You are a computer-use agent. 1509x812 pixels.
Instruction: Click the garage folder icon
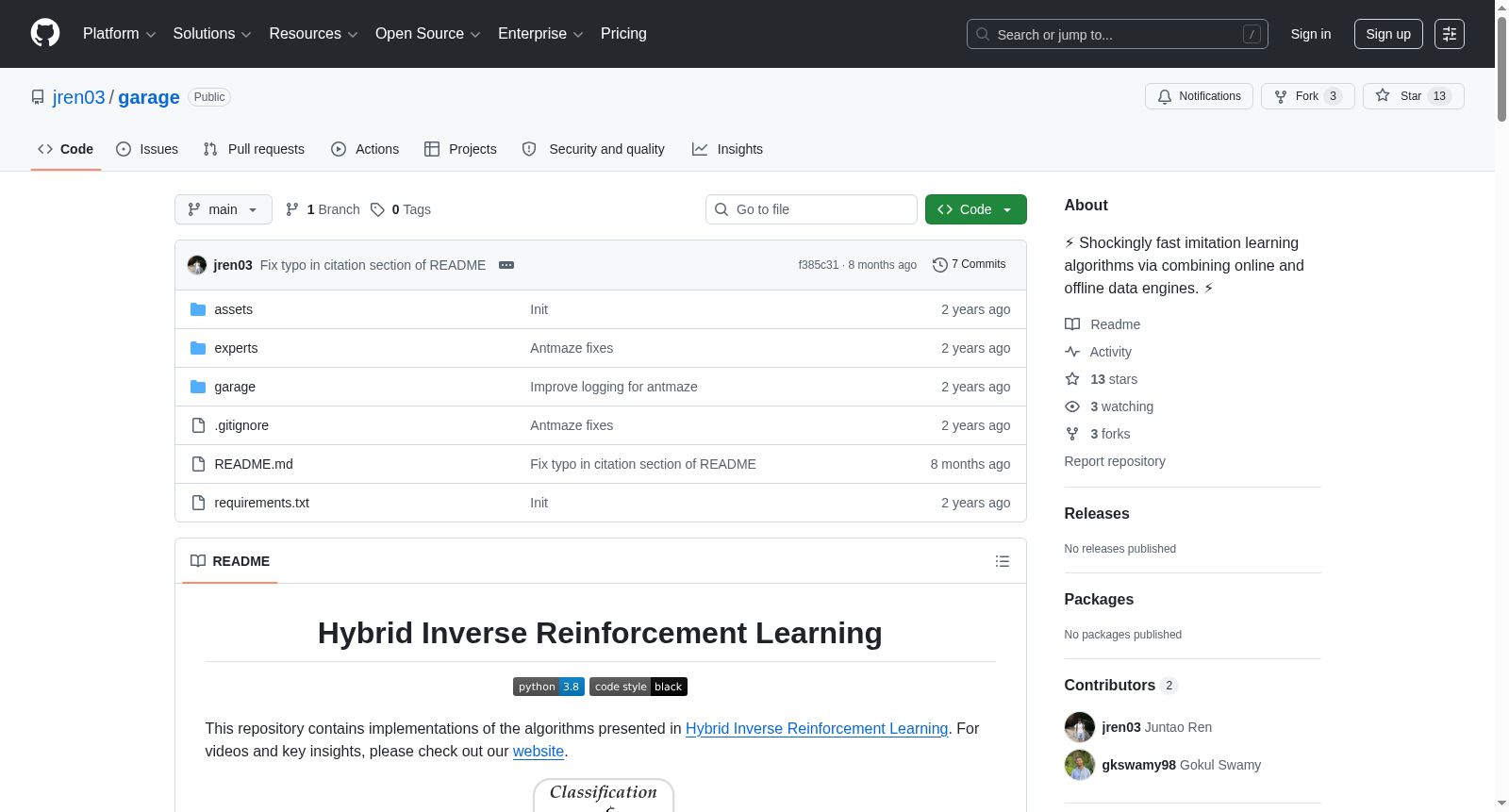[x=198, y=387]
